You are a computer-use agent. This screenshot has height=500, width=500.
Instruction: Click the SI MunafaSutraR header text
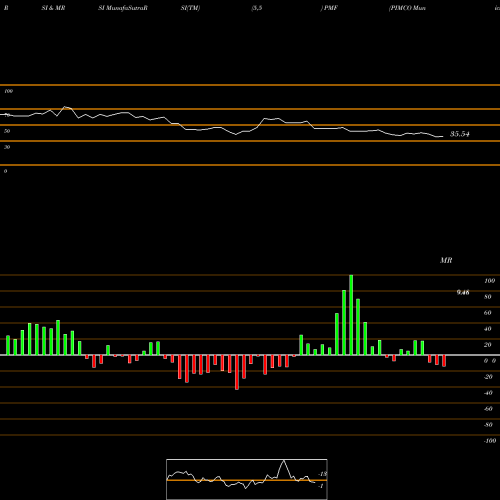click(123, 8)
